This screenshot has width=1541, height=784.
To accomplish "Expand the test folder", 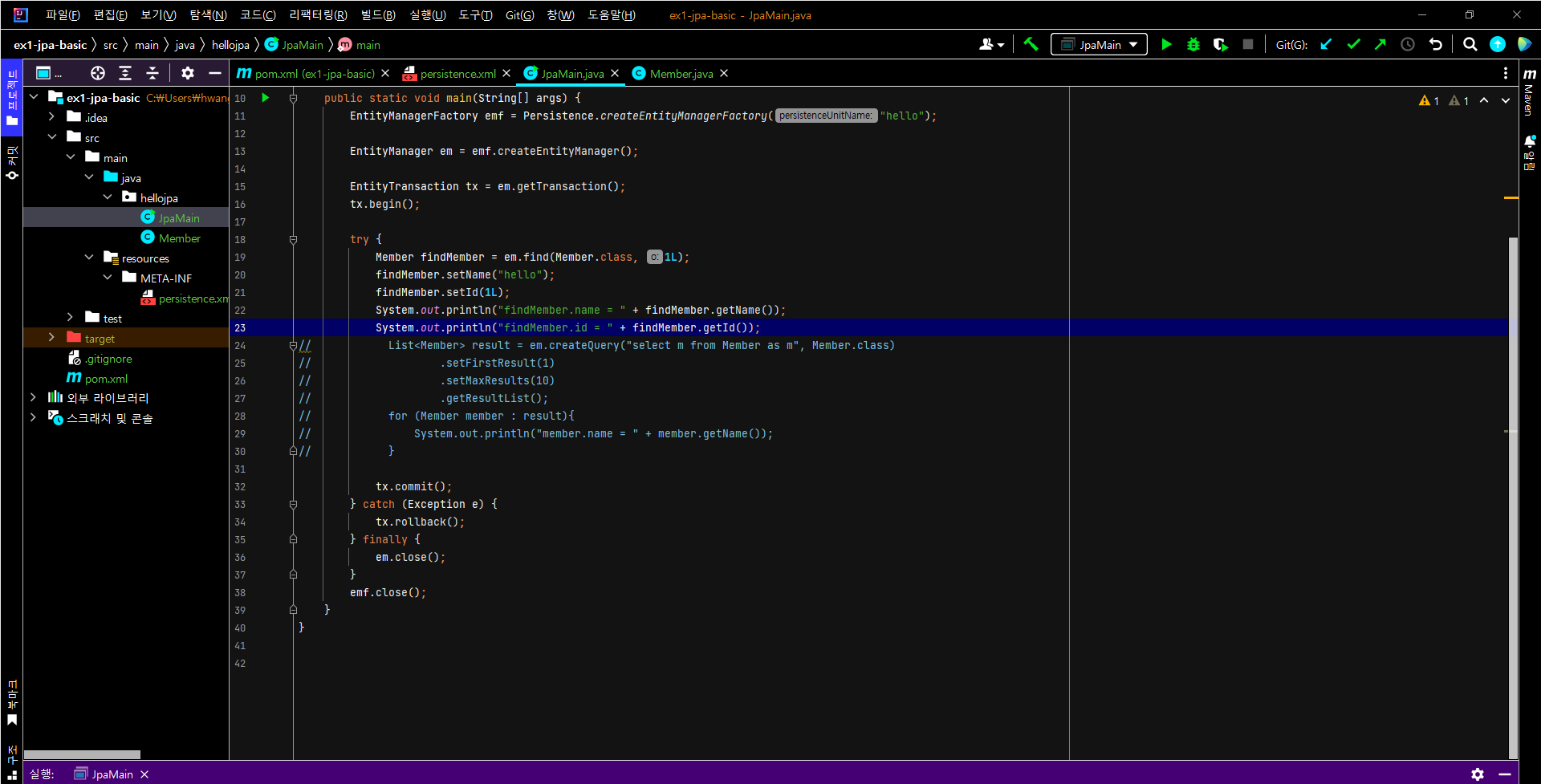I will point(71,318).
